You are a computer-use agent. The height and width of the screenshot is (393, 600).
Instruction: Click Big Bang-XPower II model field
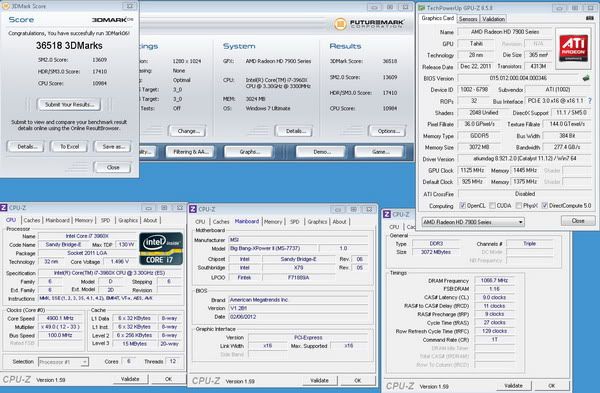(274, 248)
